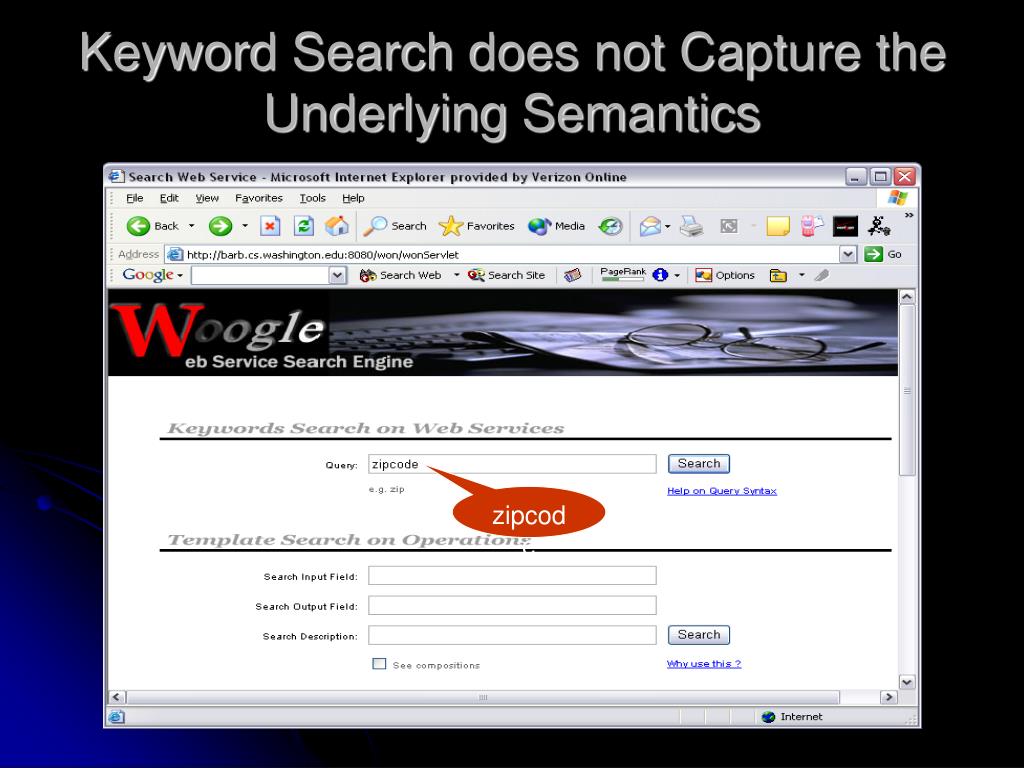Click the Messenger people toolbar icon
Viewport: 1024px width, 768px height.
pyautogui.click(x=812, y=226)
